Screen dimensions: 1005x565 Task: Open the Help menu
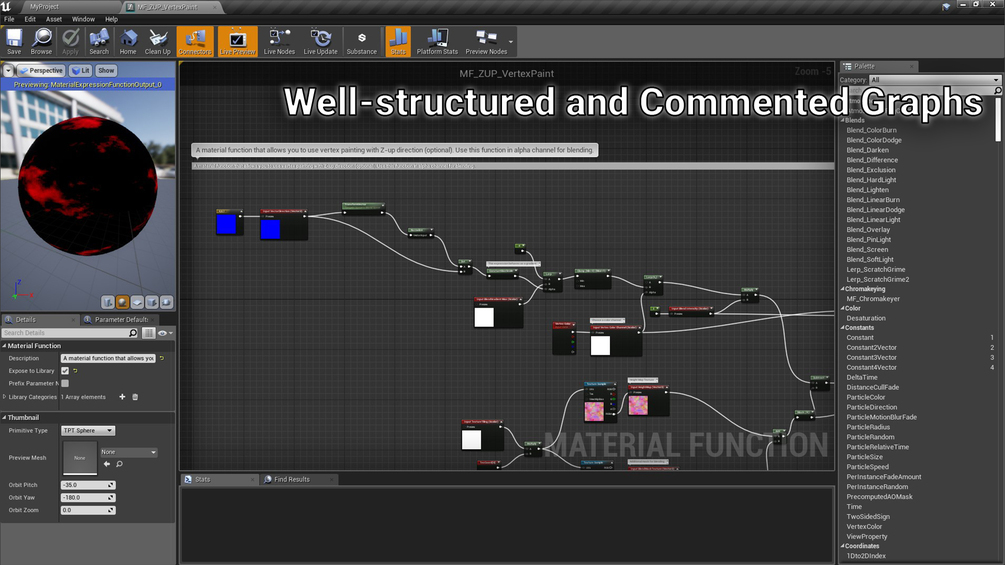tap(112, 19)
